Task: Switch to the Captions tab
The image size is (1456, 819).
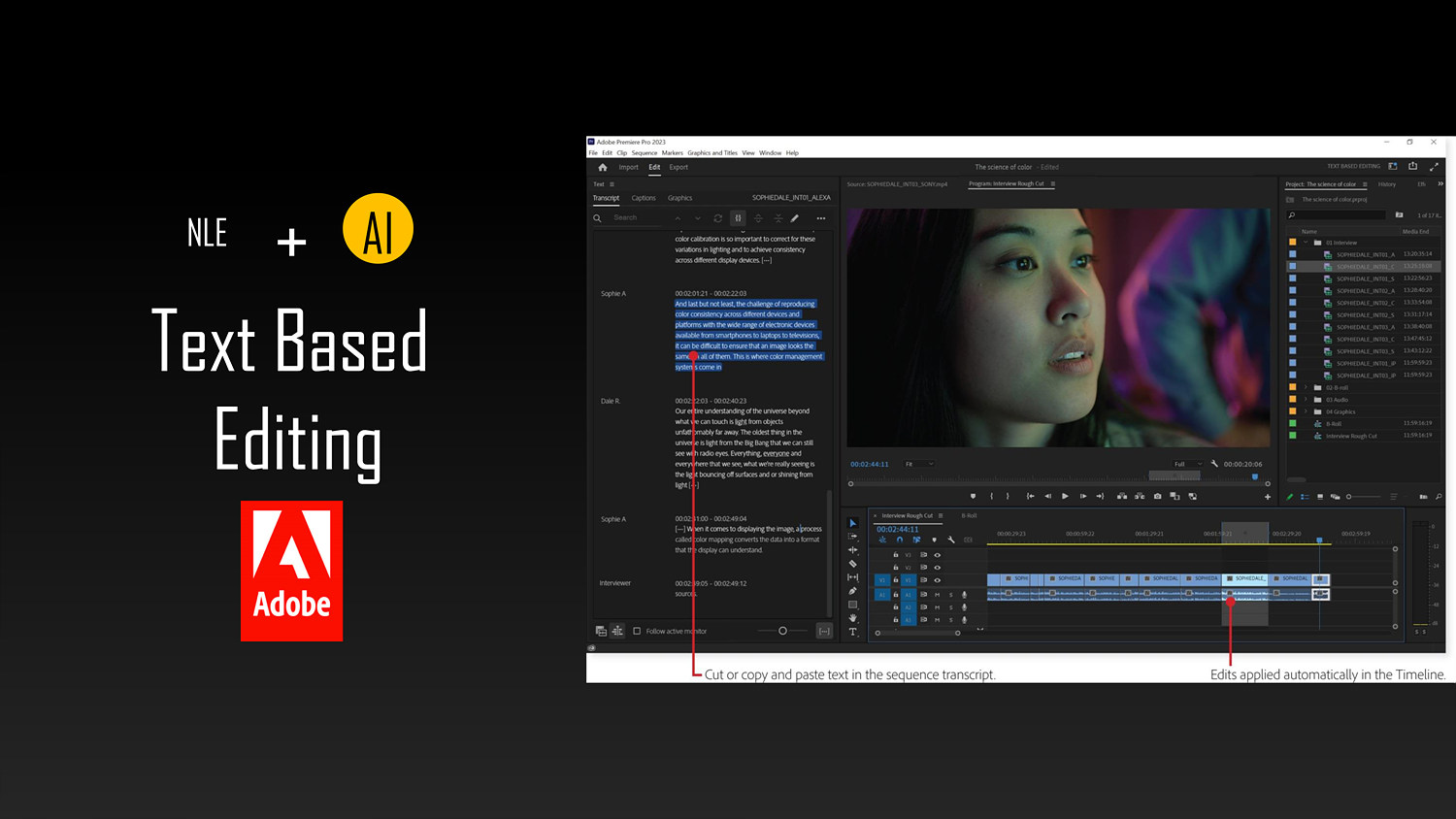Action: coord(644,198)
